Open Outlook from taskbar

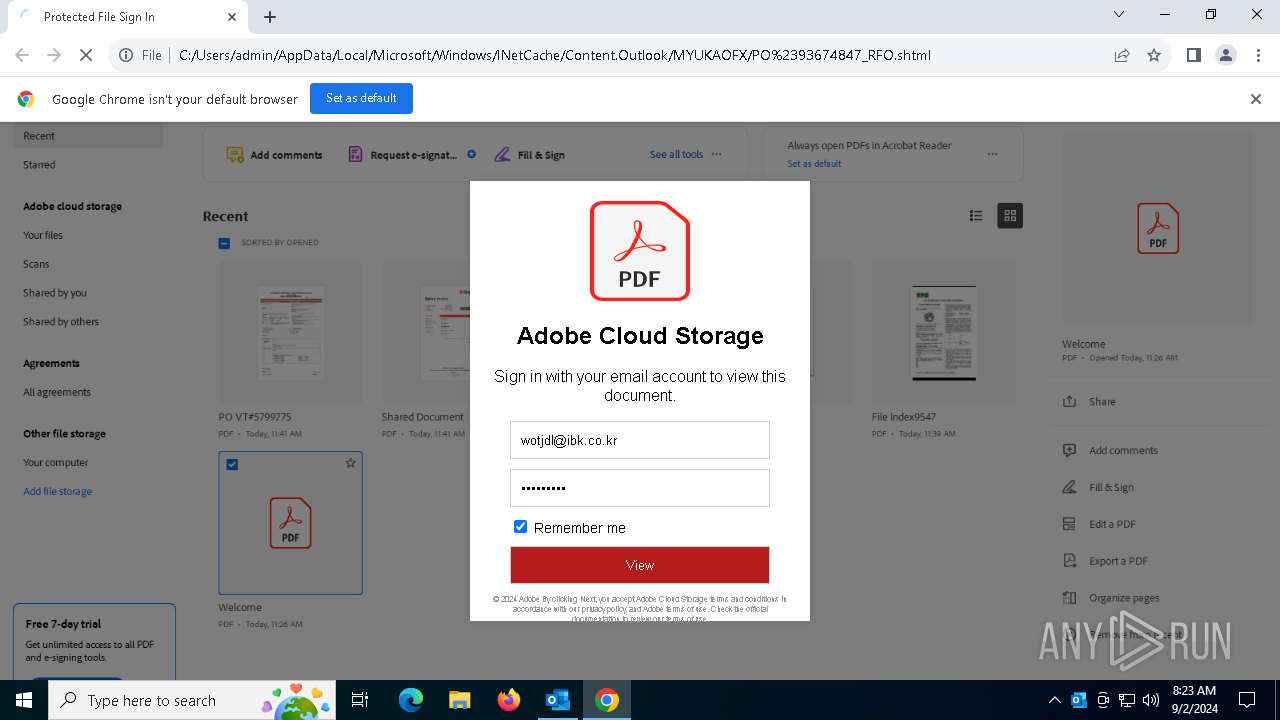coord(558,700)
